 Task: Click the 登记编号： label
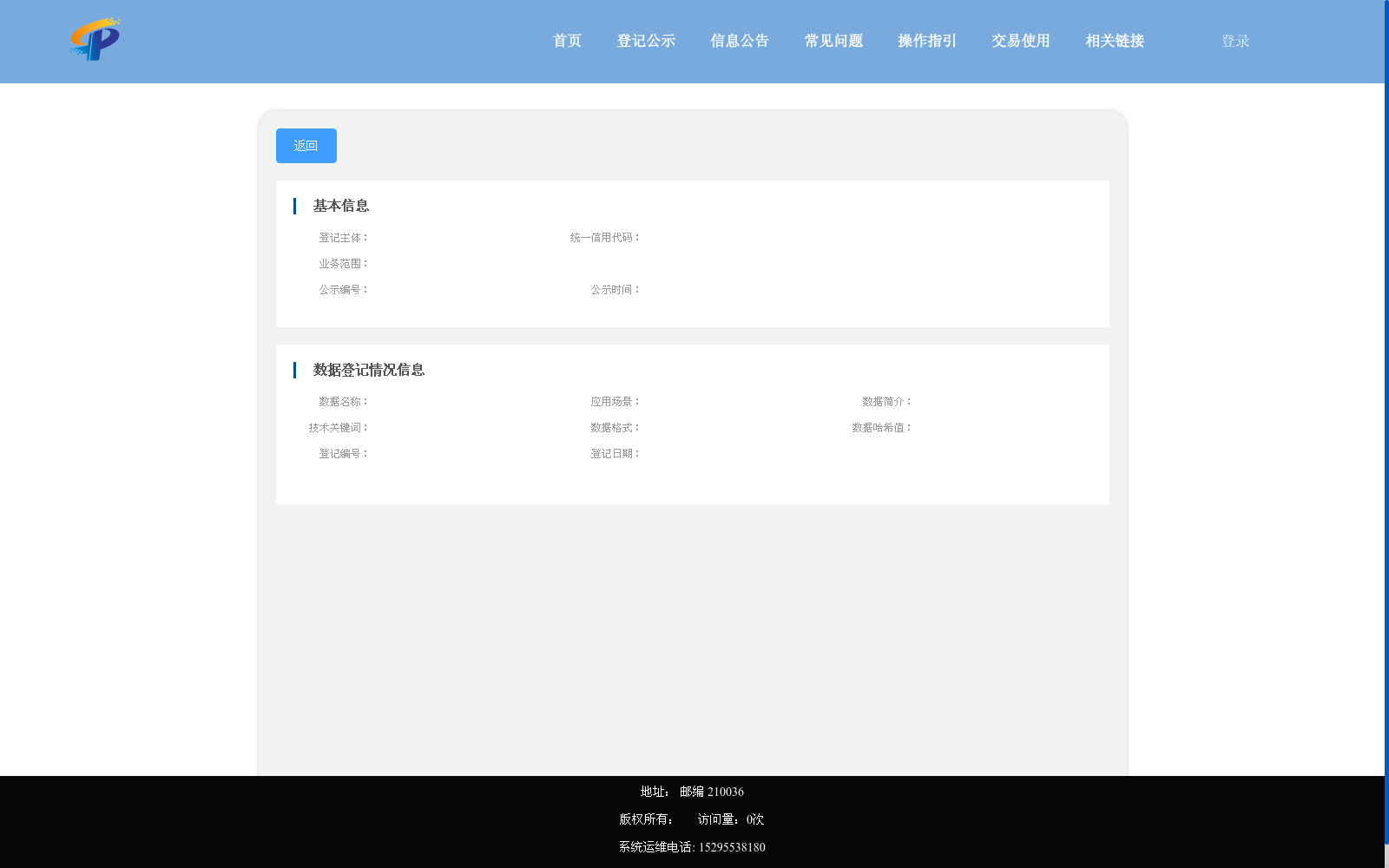344,454
